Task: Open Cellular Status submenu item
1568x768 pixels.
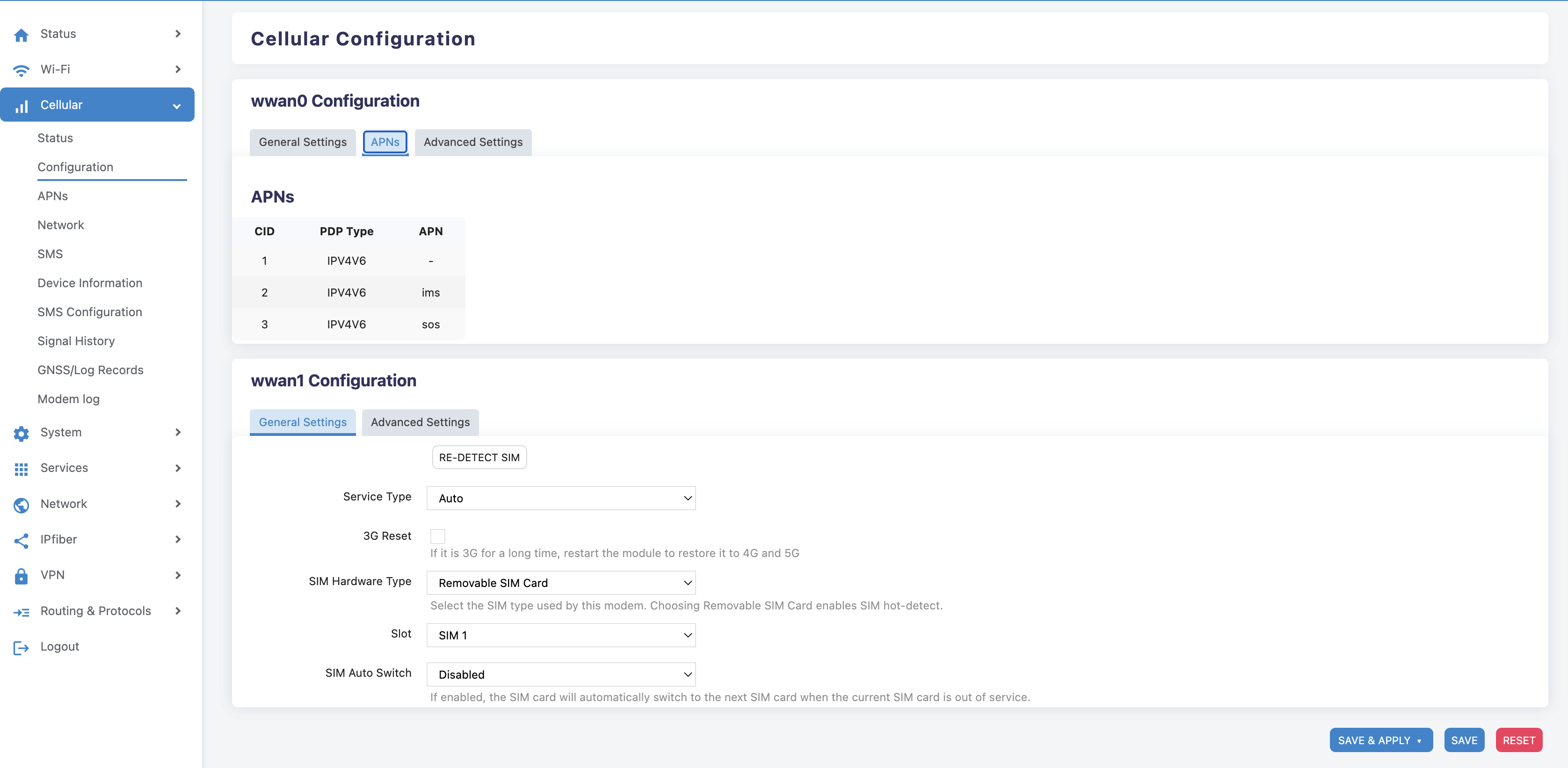Action: [x=55, y=138]
